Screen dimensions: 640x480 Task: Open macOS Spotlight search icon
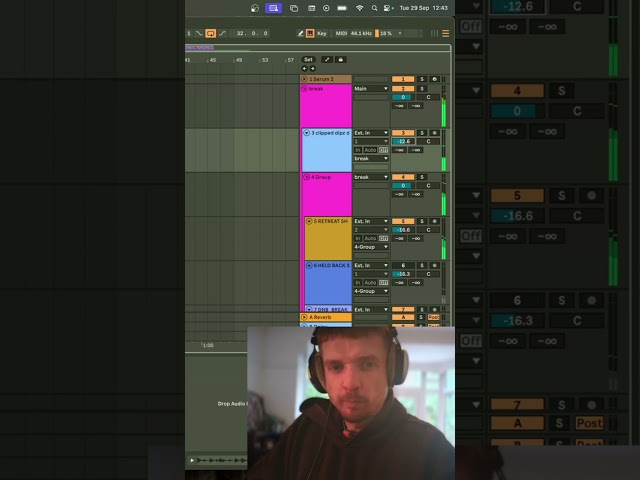tap(374, 8)
